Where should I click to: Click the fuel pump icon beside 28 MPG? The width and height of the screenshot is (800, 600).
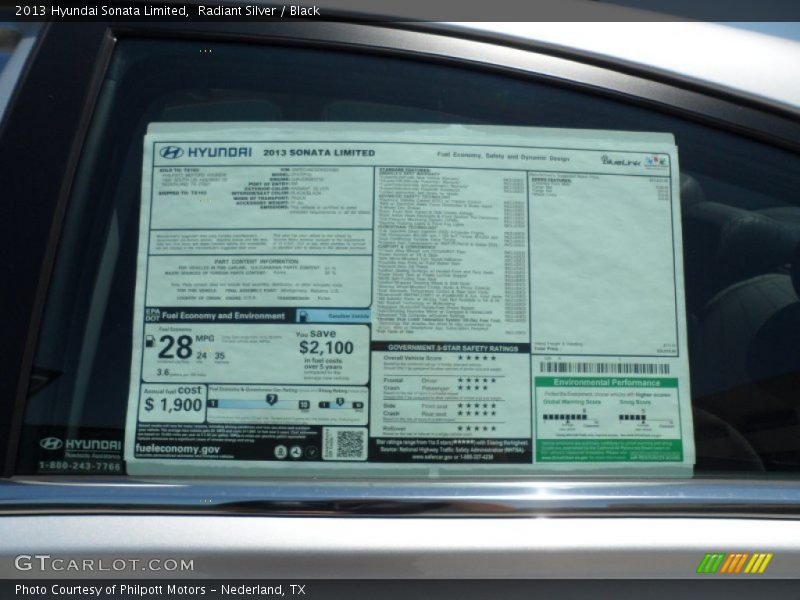(151, 341)
